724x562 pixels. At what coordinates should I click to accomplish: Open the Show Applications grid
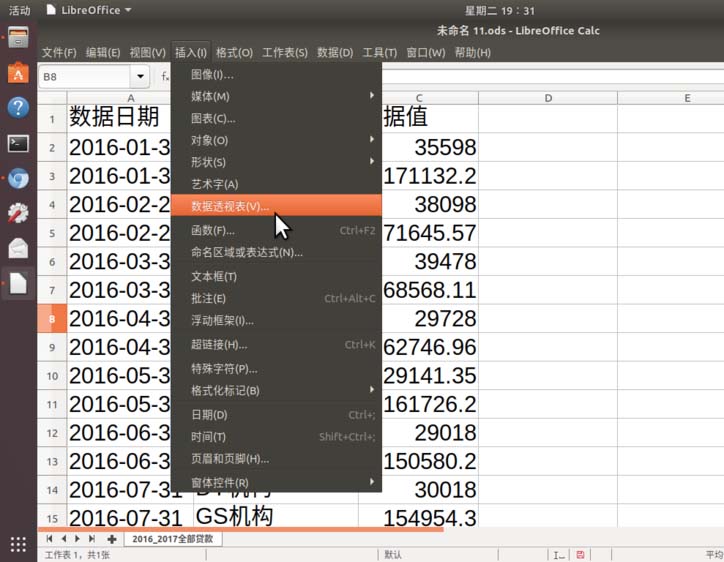(18, 544)
